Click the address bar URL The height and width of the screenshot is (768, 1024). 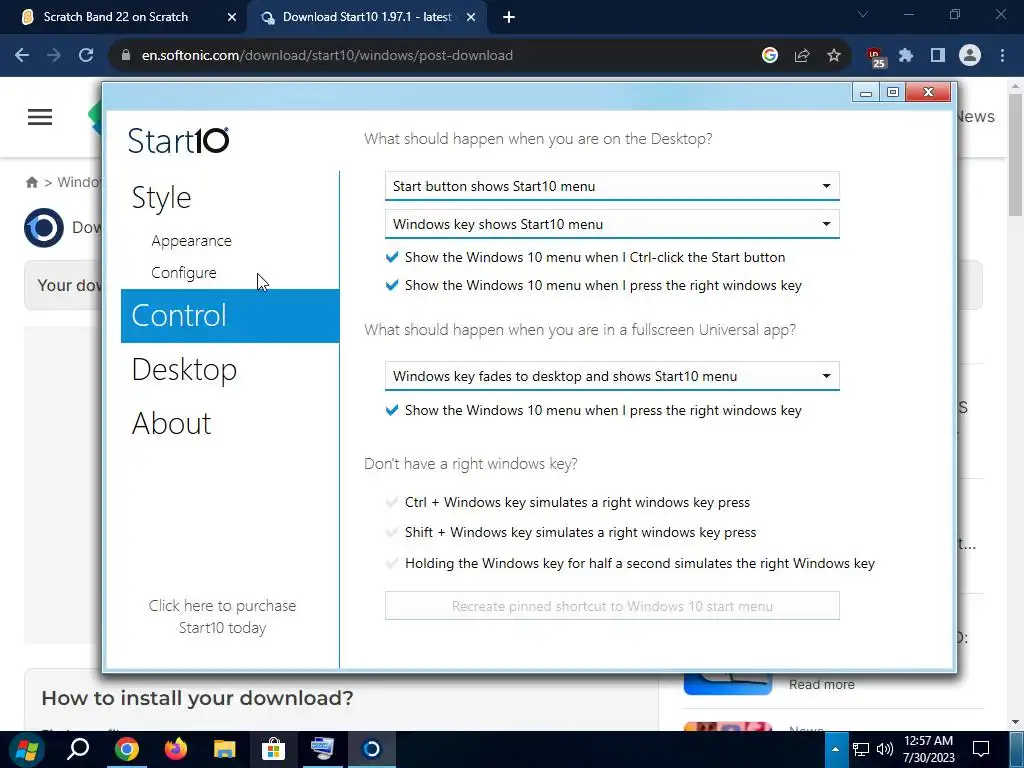coord(327,56)
